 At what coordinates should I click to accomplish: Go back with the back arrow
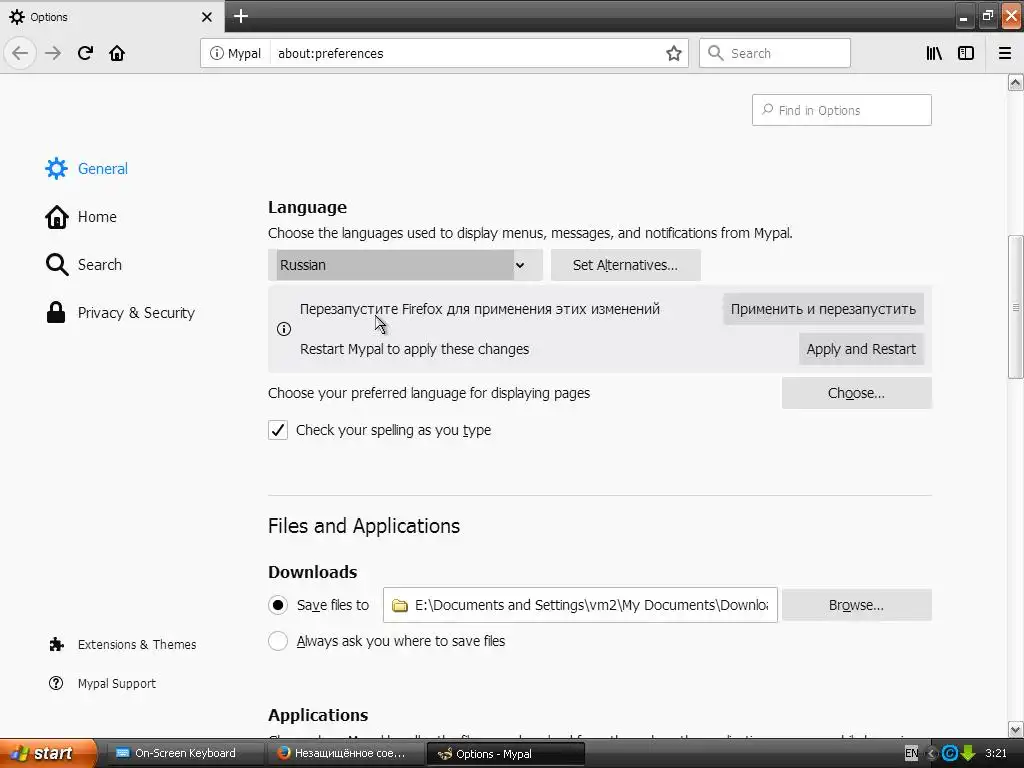[x=20, y=53]
